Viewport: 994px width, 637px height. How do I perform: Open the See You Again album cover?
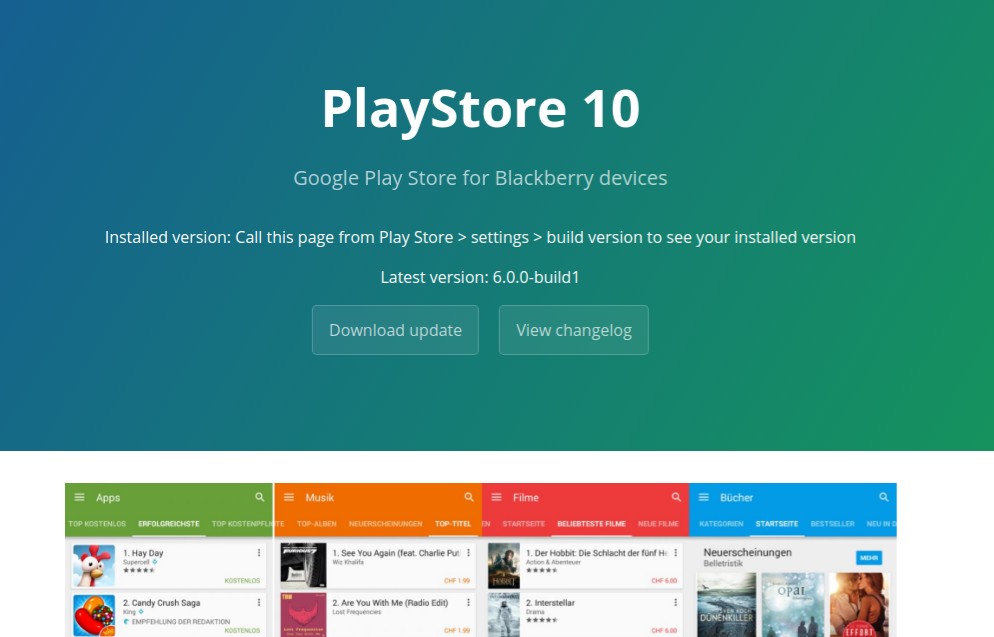303,565
